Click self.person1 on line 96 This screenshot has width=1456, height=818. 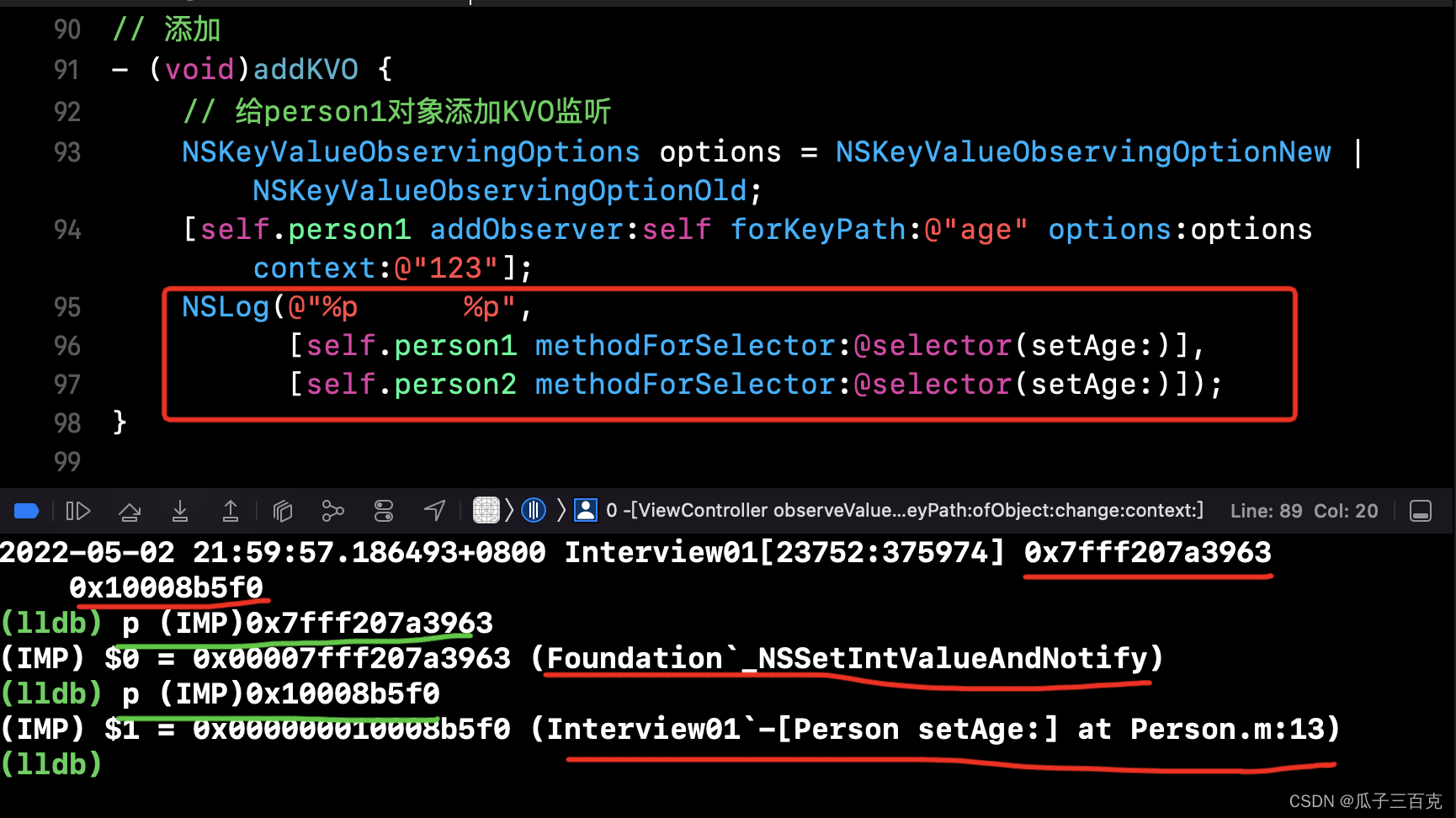pos(412,345)
